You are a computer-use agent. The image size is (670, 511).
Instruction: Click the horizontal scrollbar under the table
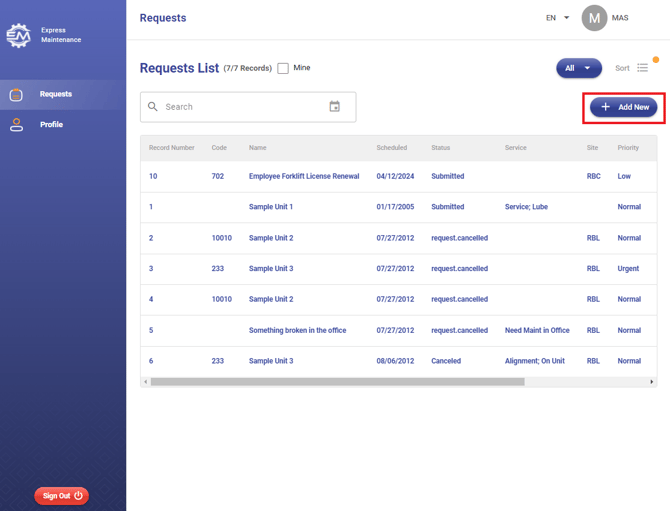click(337, 382)
